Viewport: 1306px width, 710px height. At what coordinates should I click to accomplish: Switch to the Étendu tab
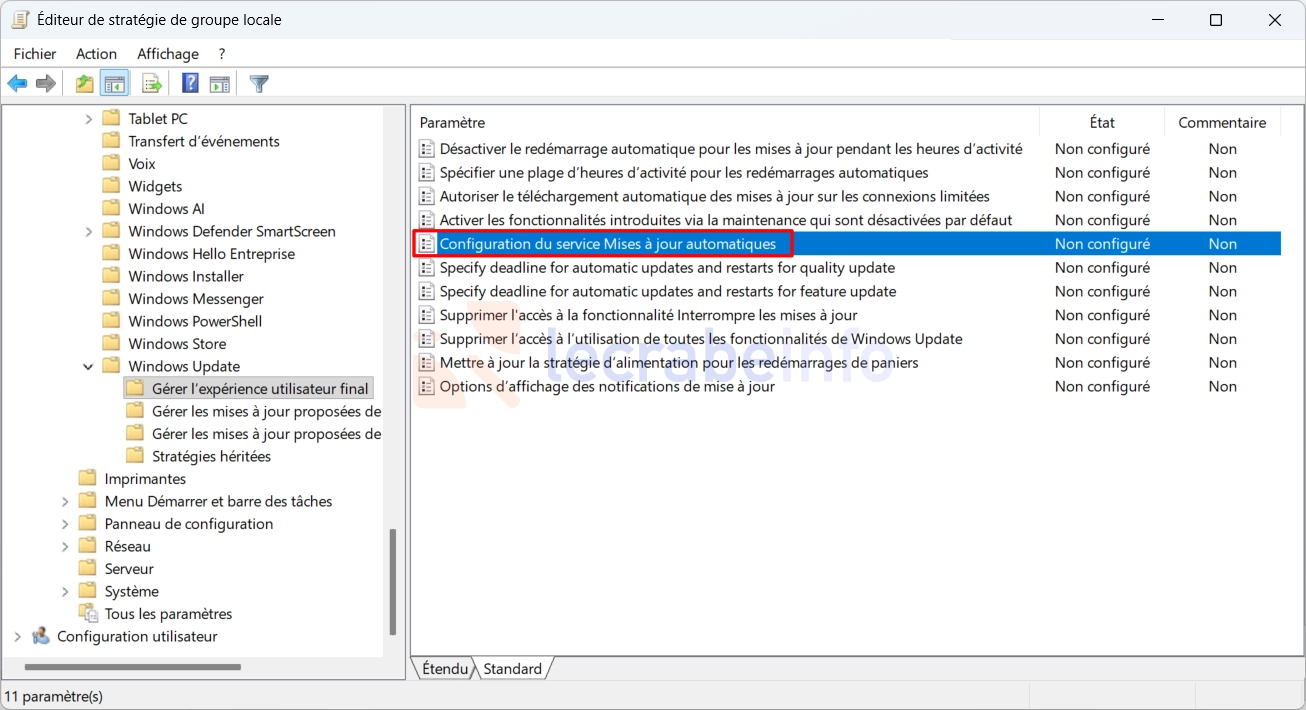click(x=444, y=669)
